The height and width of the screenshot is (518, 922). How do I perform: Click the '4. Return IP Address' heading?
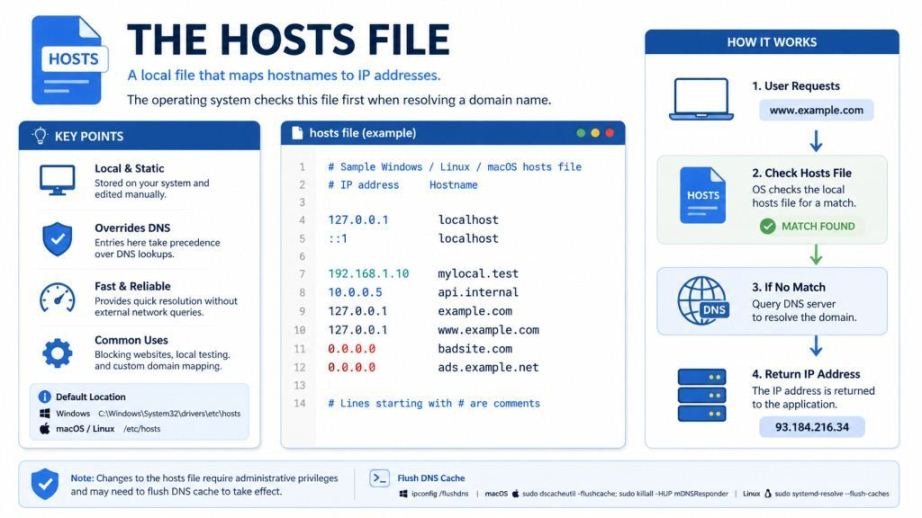[x=806, y=375]
